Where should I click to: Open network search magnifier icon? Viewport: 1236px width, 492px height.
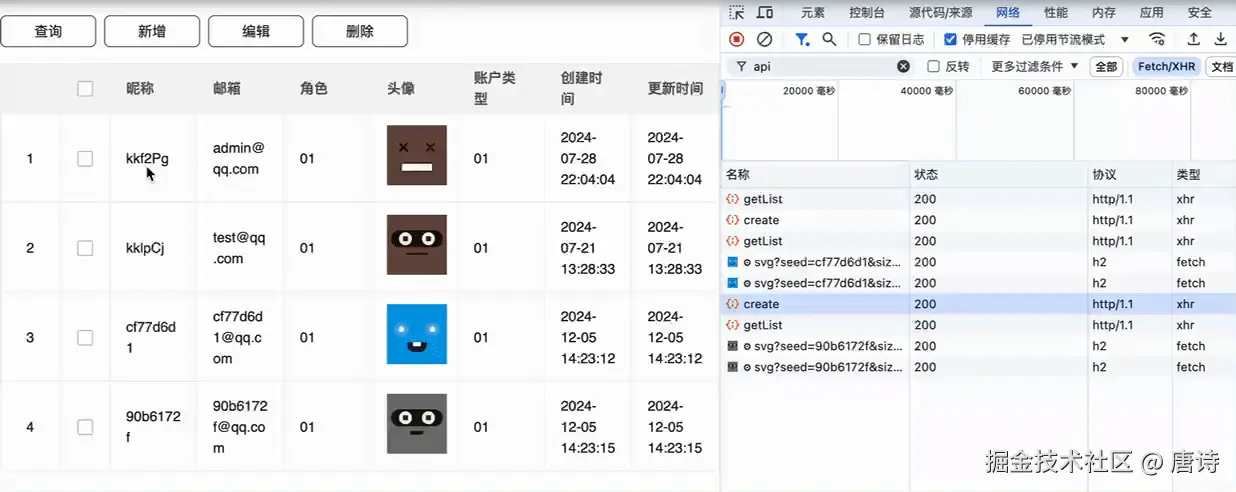(829, 39)
